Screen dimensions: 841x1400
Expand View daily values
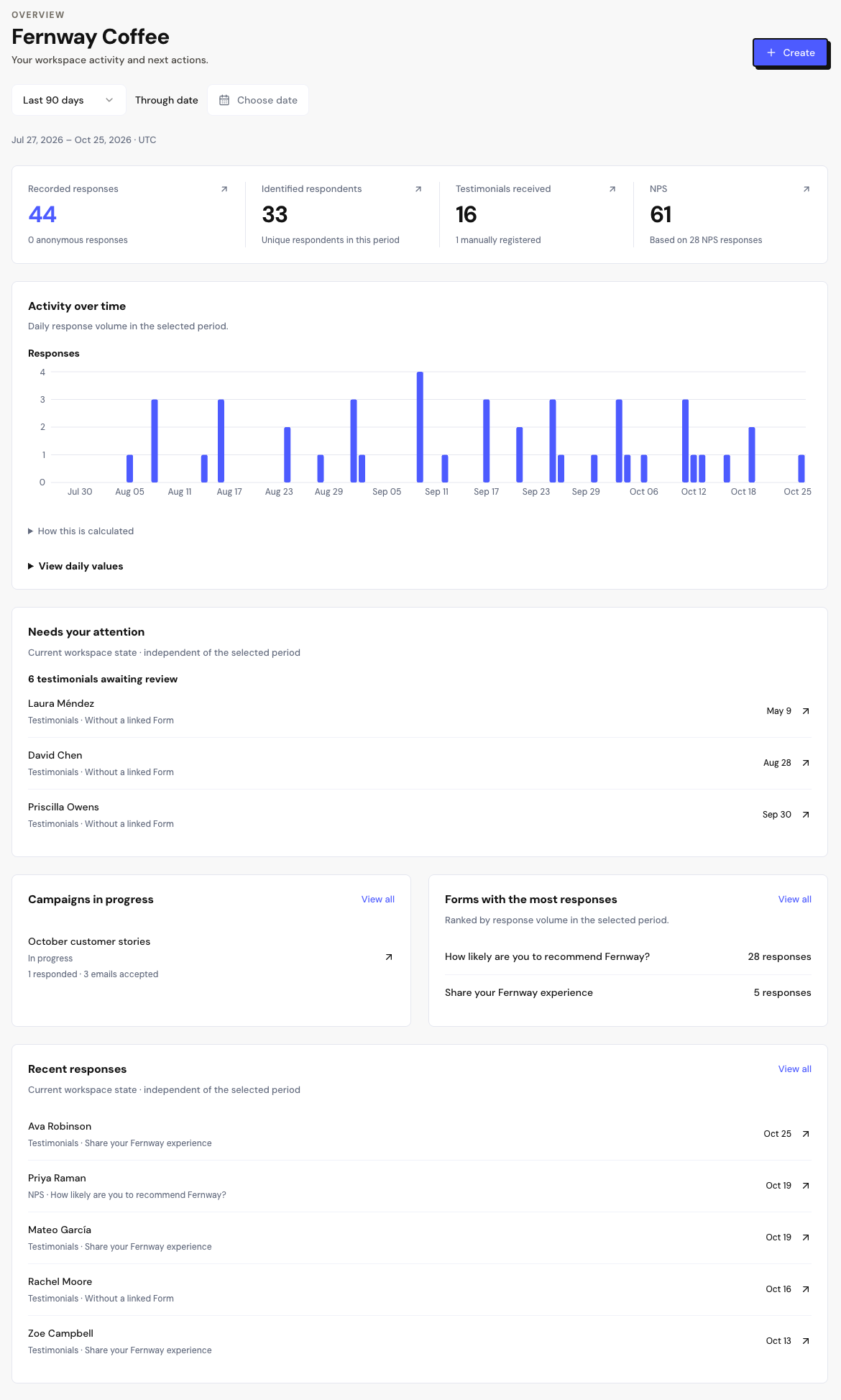75,567
